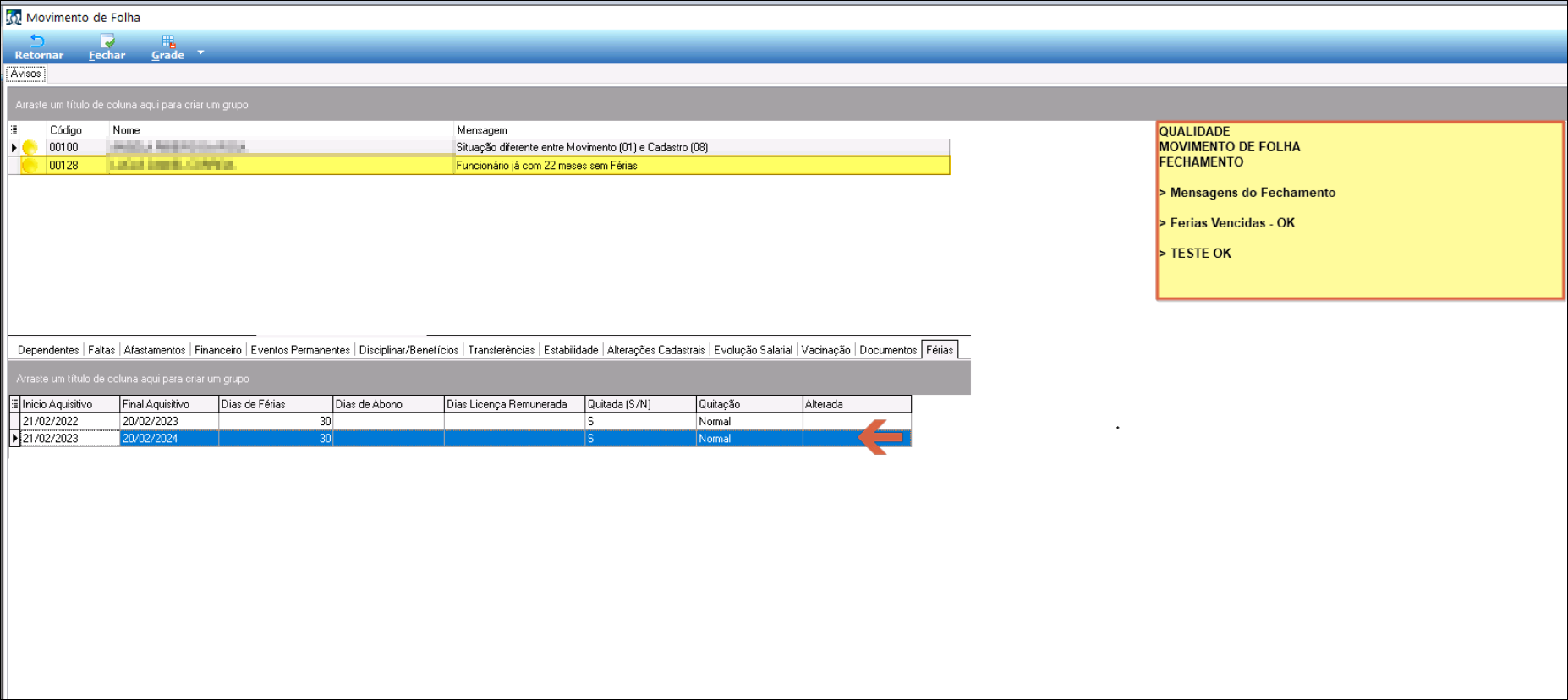Click the Fechar checkmark icon
This screenshot has height=700, width=1568.
(x=107, y=41)
